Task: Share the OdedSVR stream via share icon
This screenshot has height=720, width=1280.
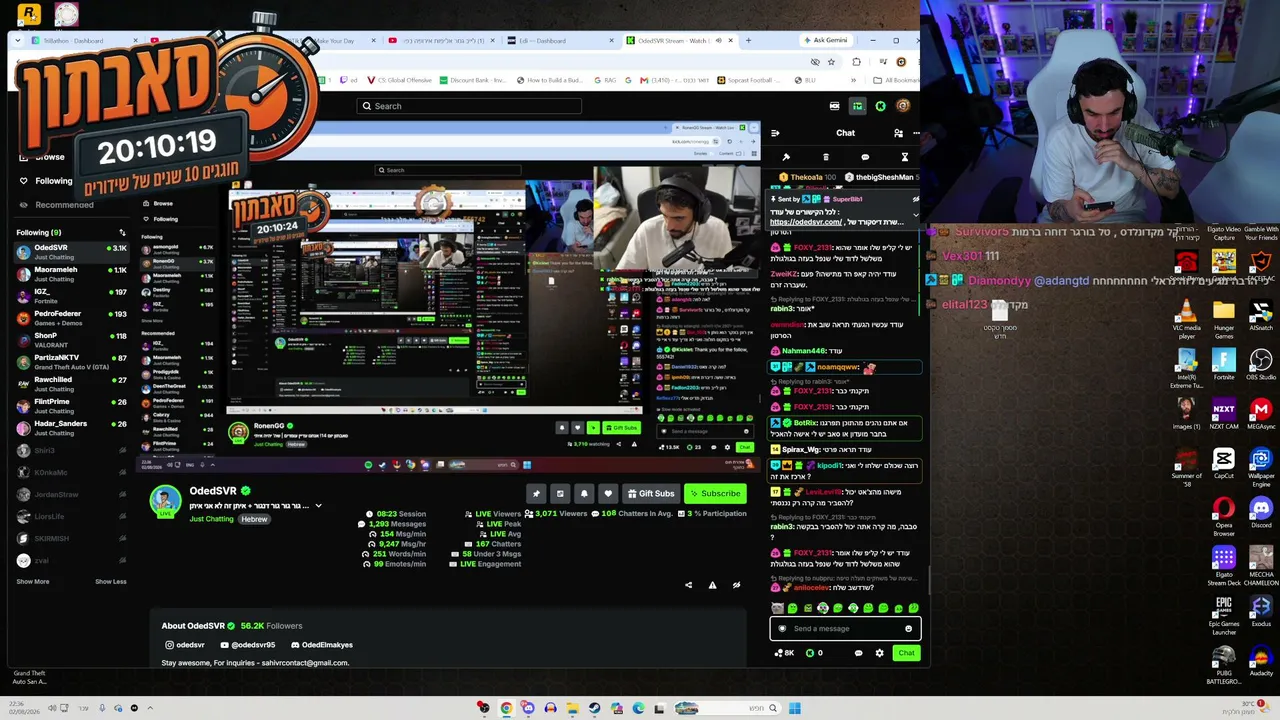Action: point(688,585)
